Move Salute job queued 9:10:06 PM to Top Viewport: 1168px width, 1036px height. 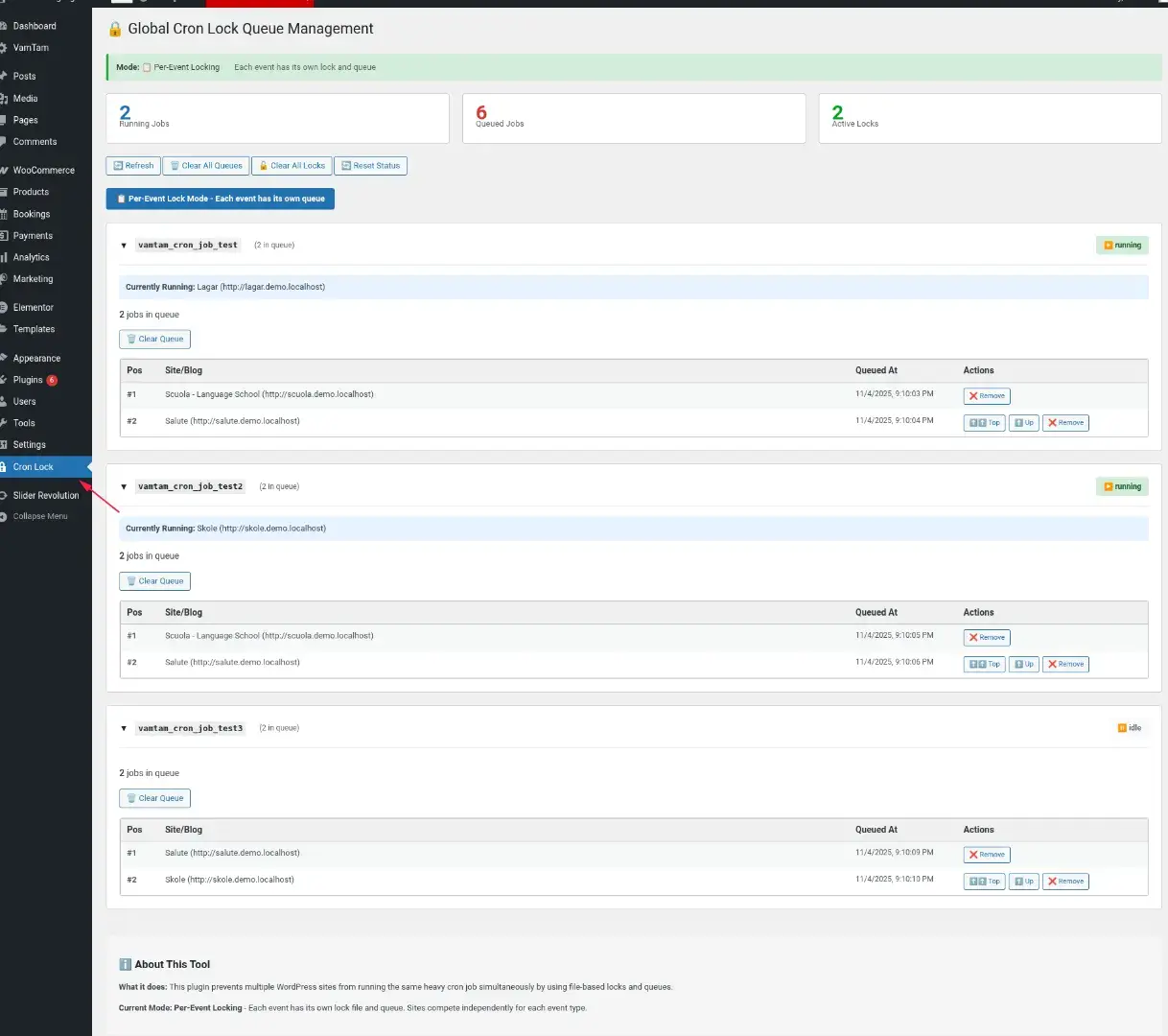tap(984, 665)
